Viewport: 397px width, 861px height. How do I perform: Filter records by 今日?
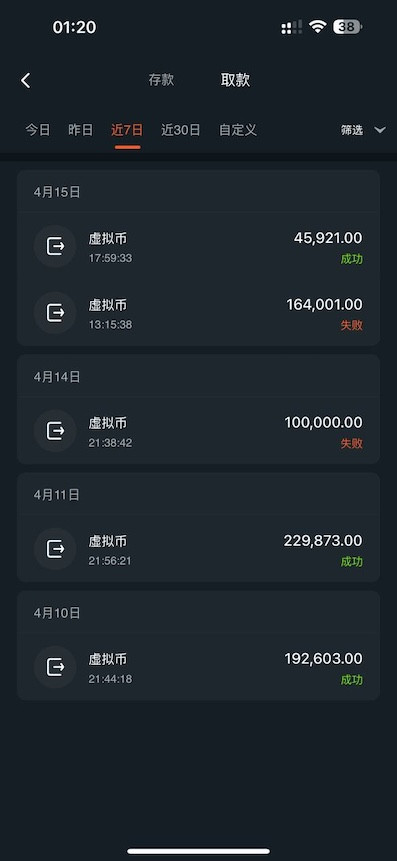[x=37, y=130]
